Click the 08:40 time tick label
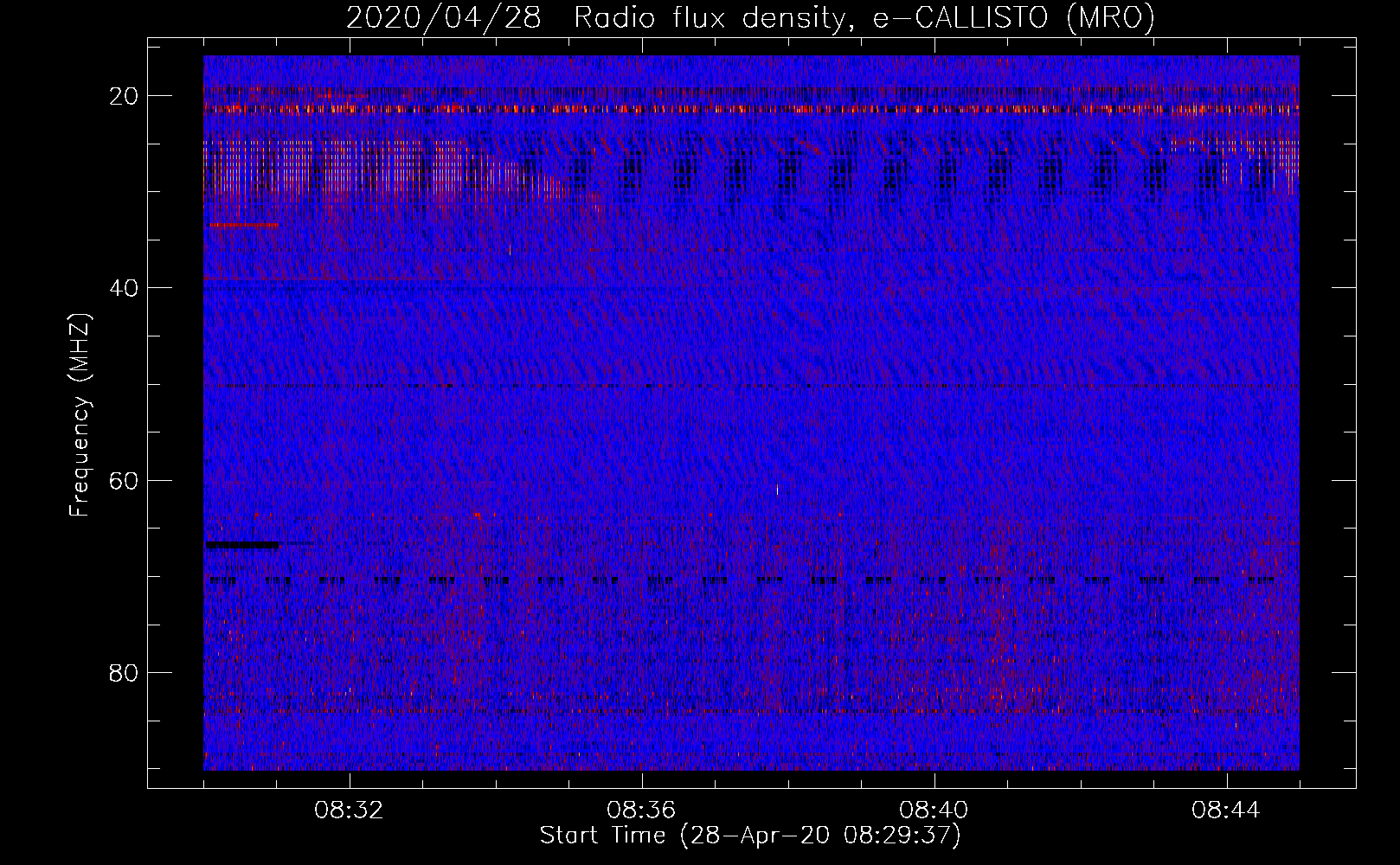 (x=934, y=811)
